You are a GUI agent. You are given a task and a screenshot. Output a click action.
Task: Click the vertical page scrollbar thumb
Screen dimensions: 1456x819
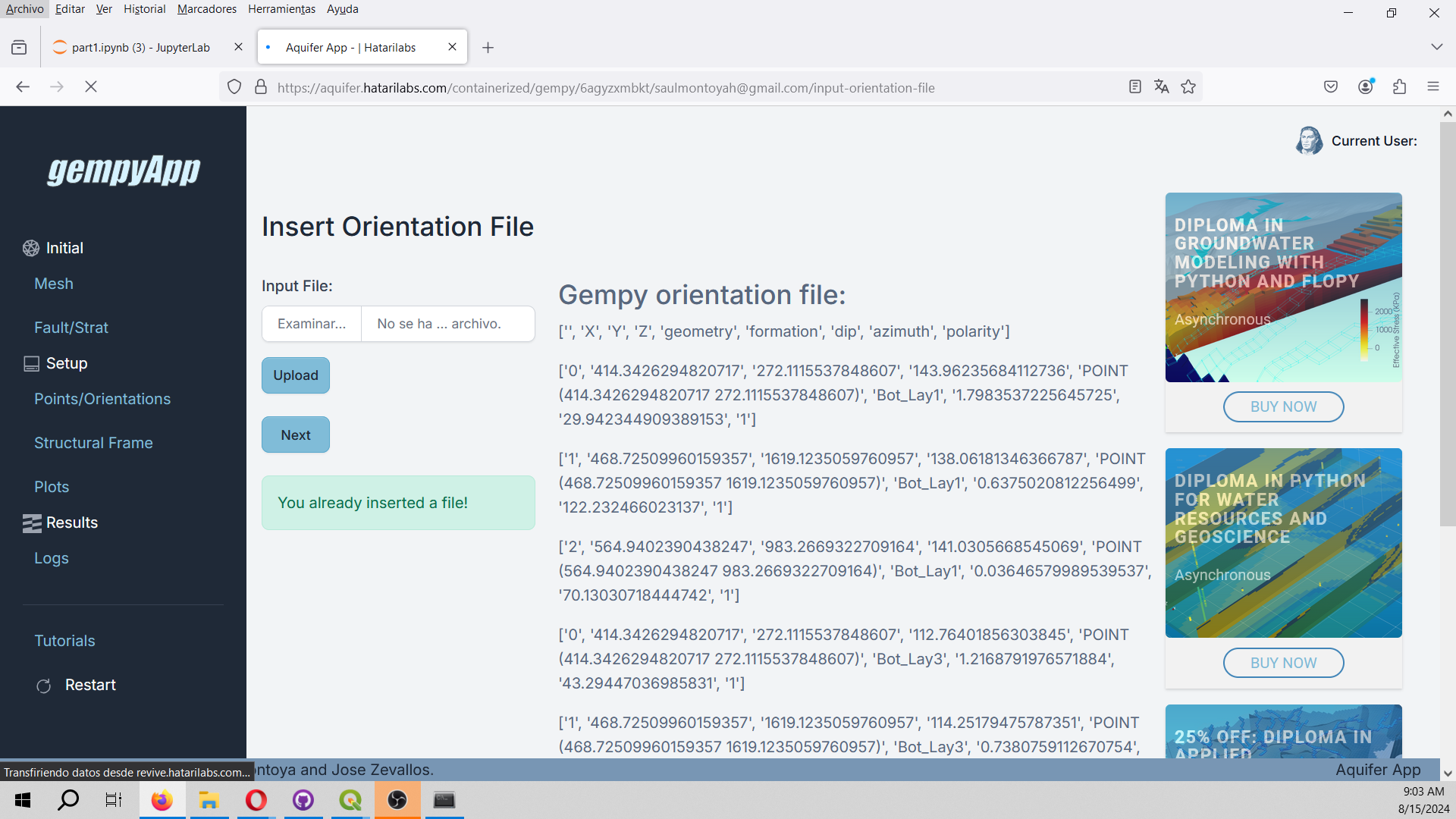click(x=1448, y=322)
